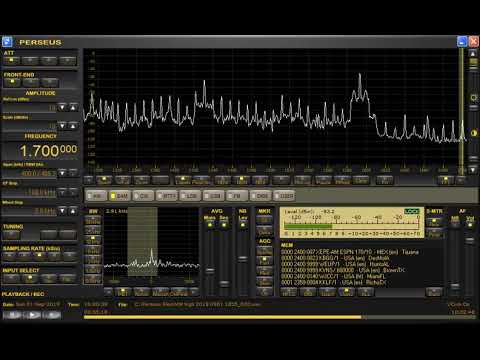Adjust the AVG Main slider handle
480x360 pixels.
[210, 270]
